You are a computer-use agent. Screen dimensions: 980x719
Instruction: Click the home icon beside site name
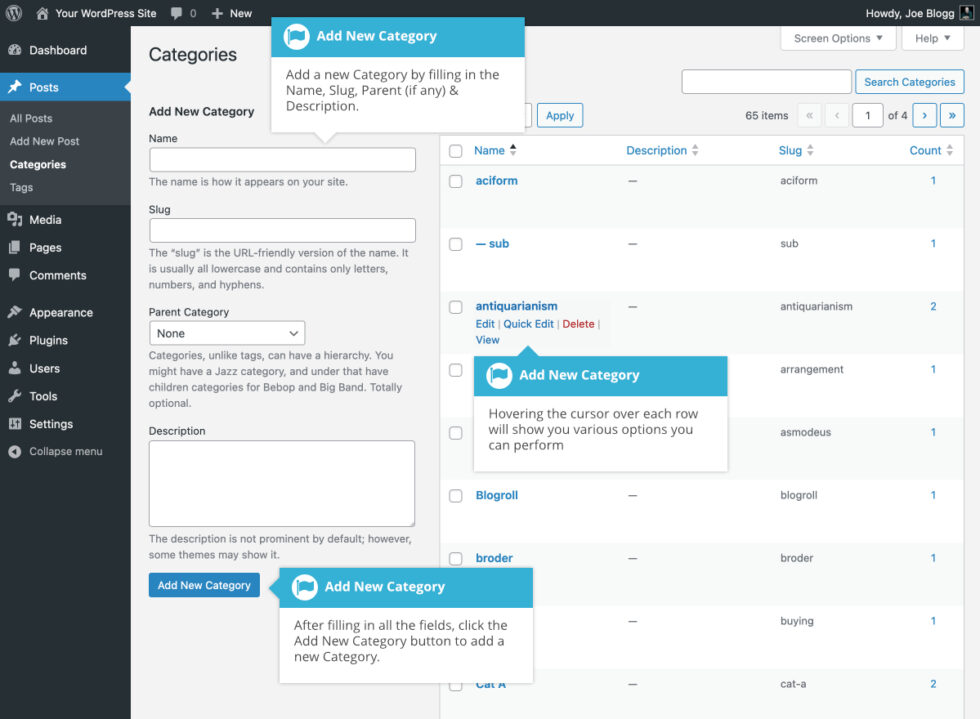[42, 13]
